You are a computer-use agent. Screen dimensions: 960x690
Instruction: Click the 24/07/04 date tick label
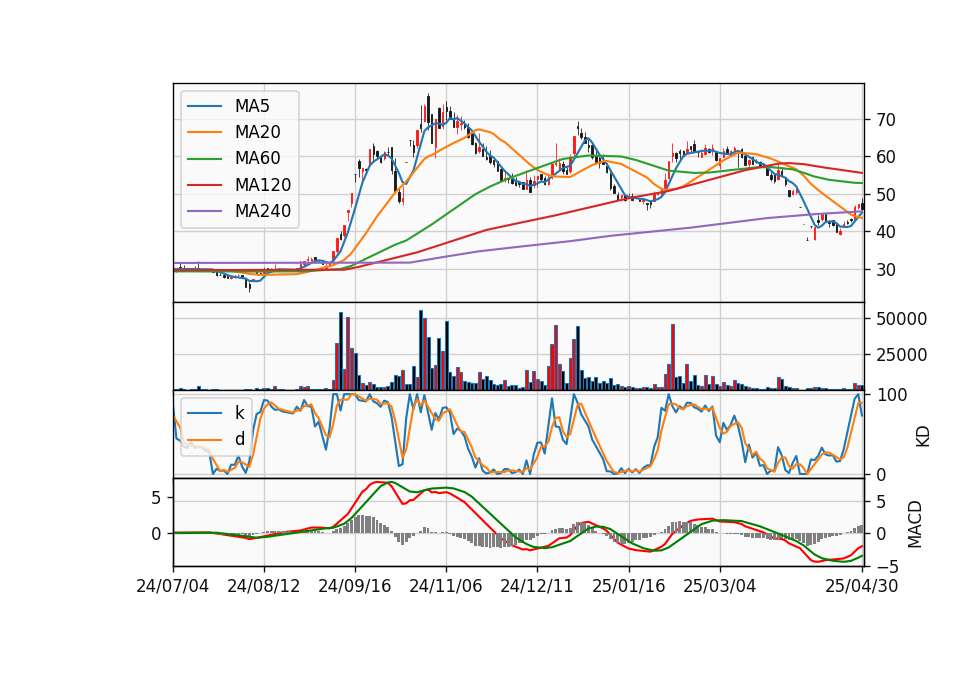173,587
